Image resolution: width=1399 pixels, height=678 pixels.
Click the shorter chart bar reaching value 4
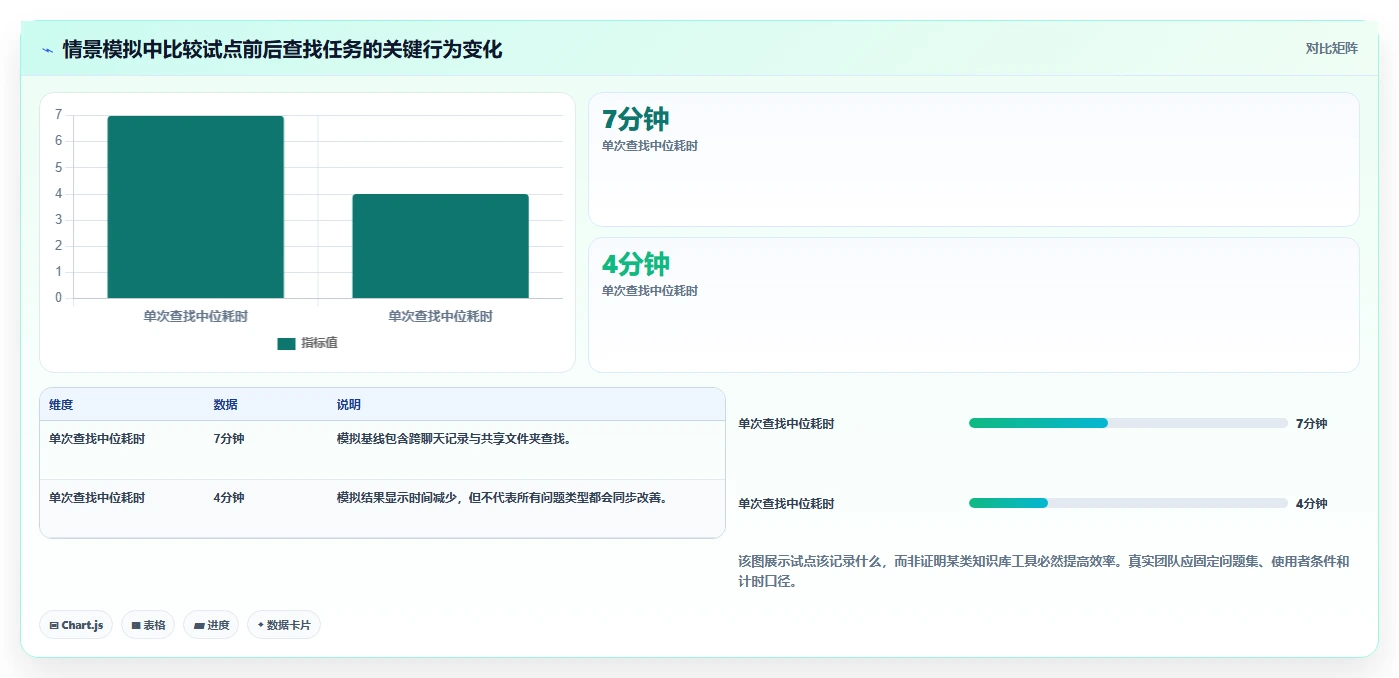pos(440,246)
